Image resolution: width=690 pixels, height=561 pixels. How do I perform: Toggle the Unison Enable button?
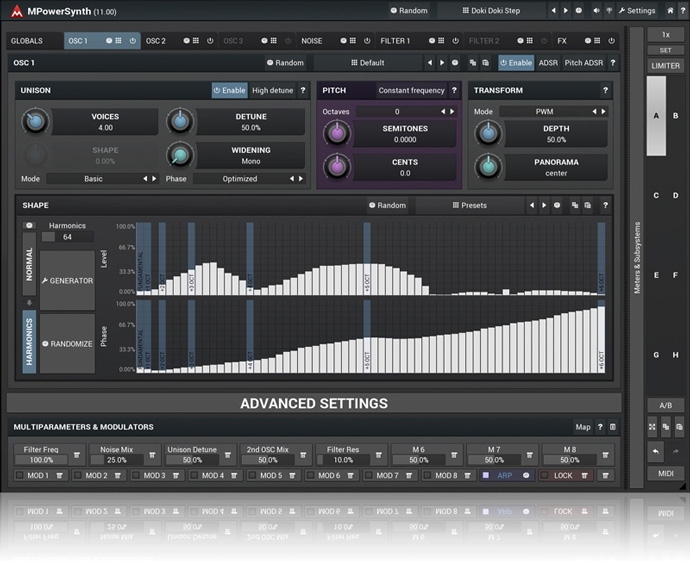(x=229, y=90)
